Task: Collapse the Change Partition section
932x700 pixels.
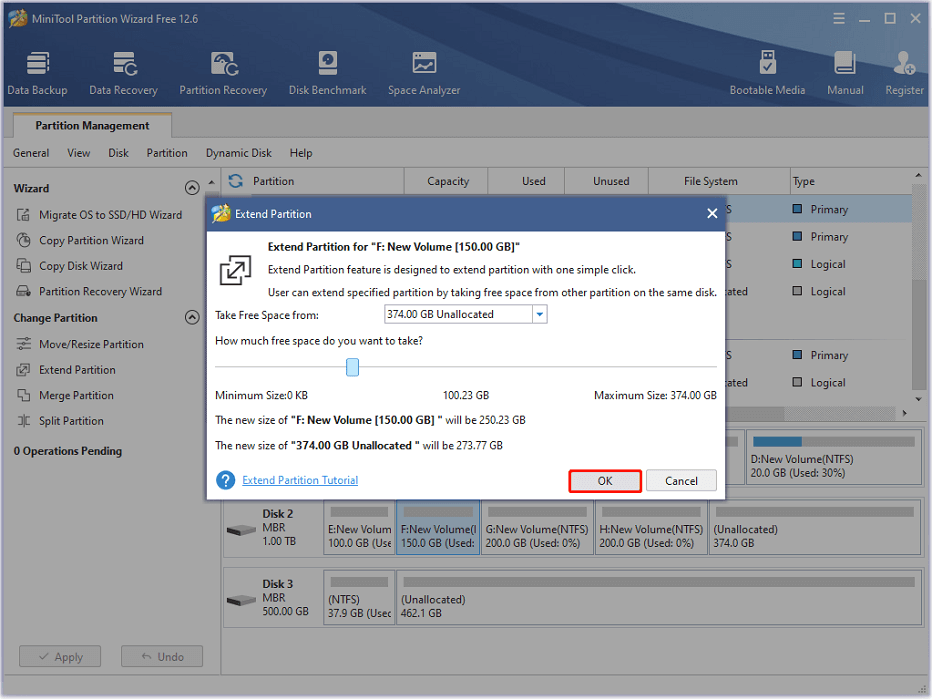Action: coord(192,317)
